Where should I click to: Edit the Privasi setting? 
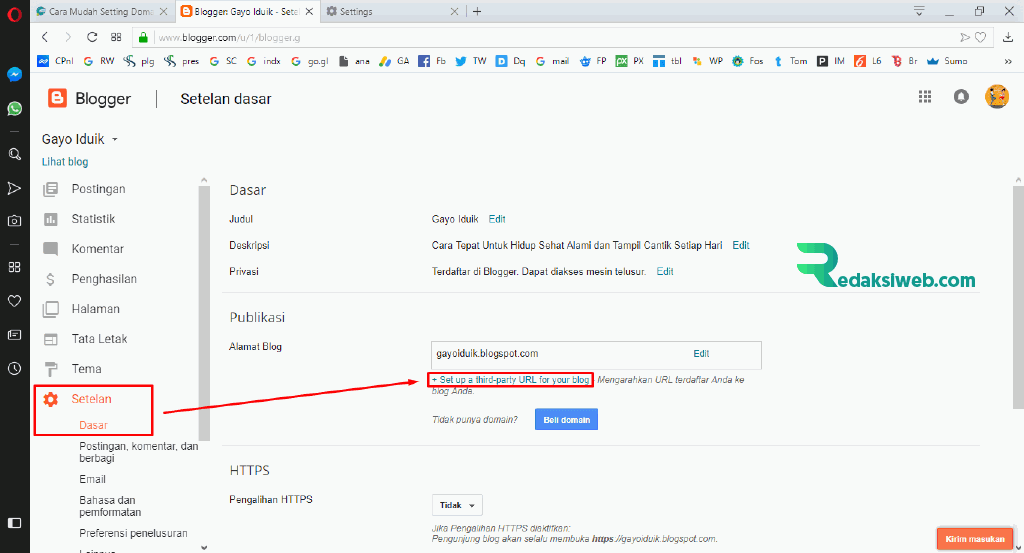(x=665, y=272)
